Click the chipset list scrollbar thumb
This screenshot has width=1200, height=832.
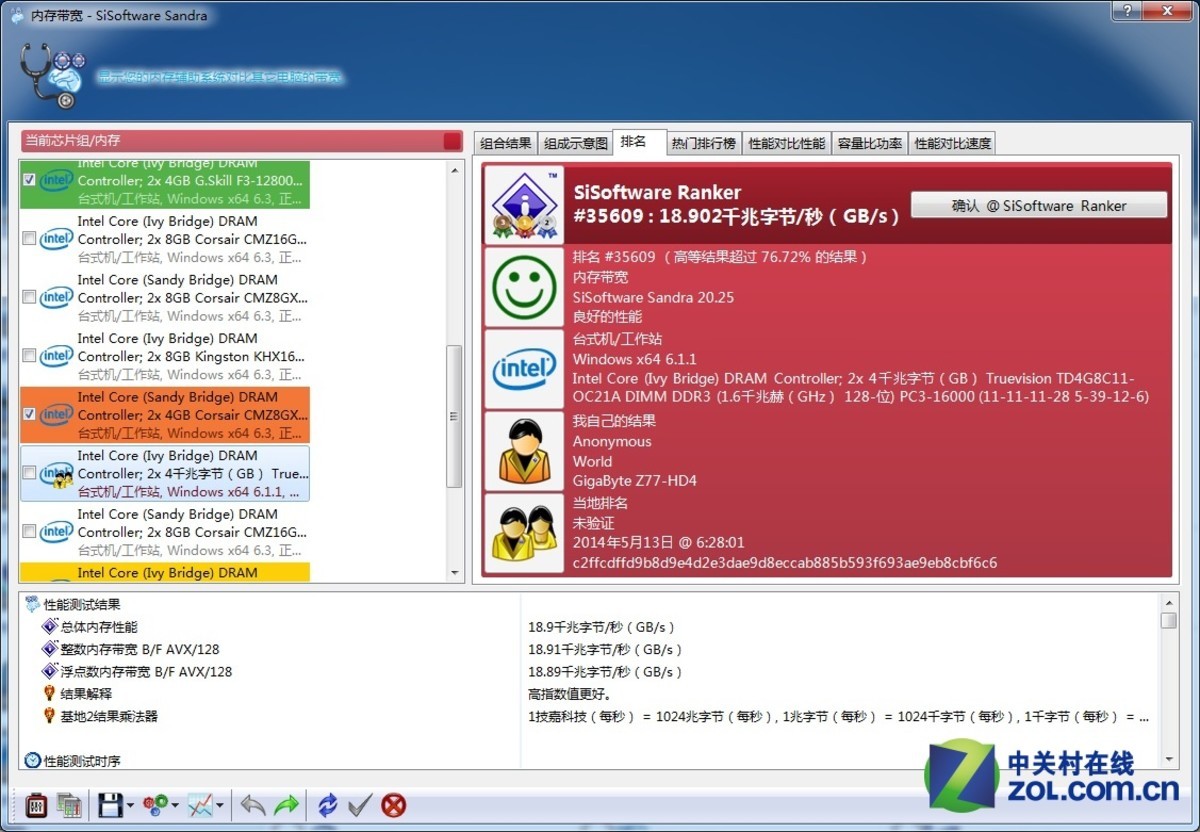pos(454,416)
